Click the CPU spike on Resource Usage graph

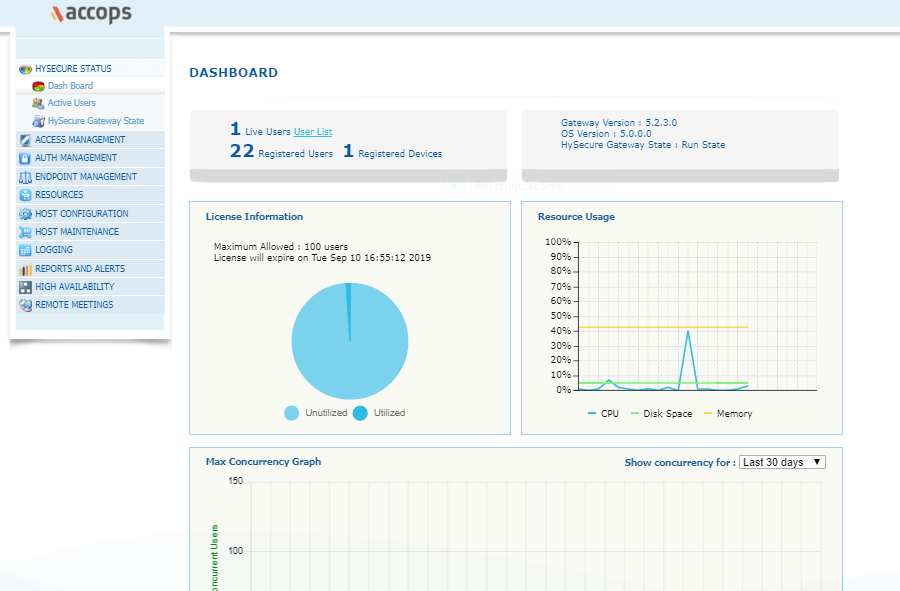[688, 332]
